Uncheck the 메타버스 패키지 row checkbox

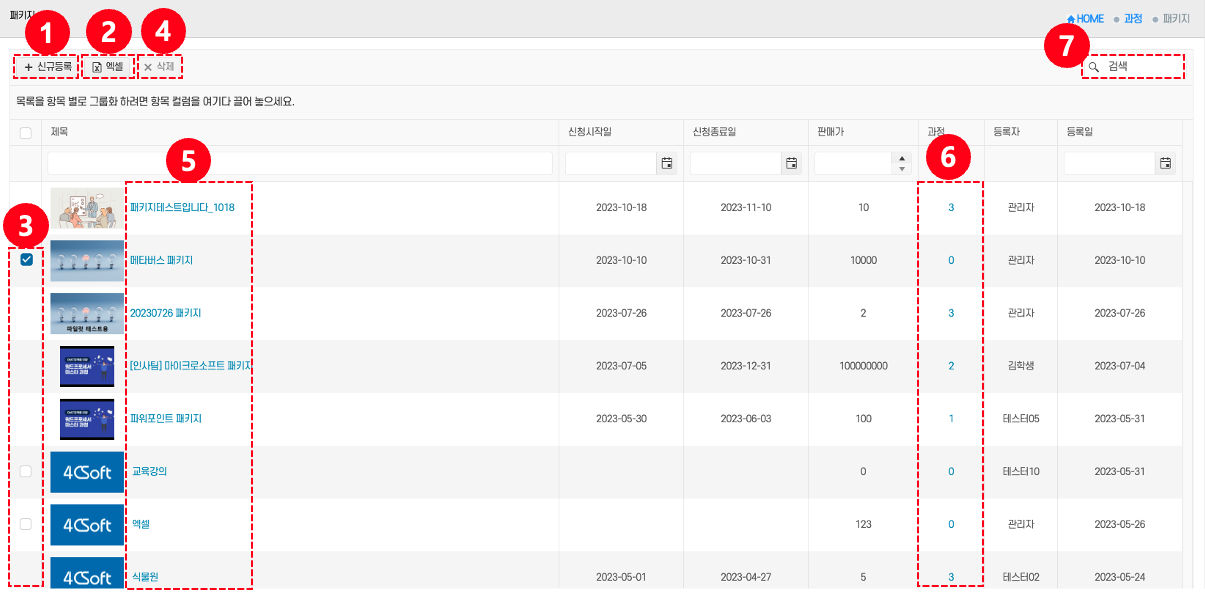click(27, 260)
